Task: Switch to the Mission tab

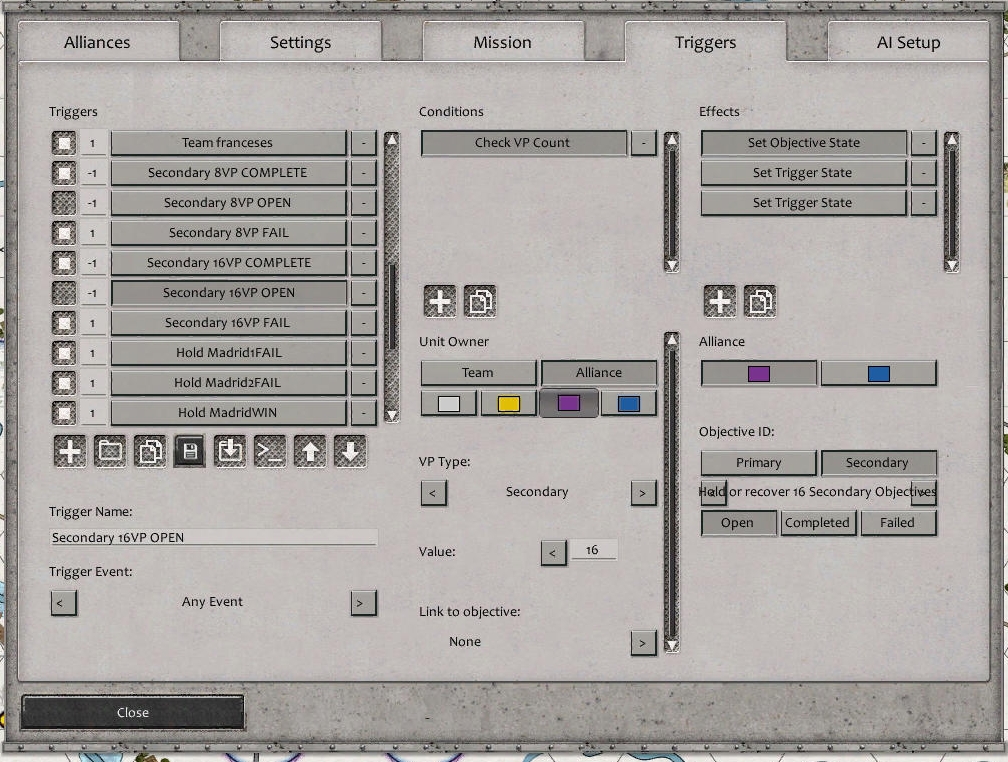Action: click(503, 42)
